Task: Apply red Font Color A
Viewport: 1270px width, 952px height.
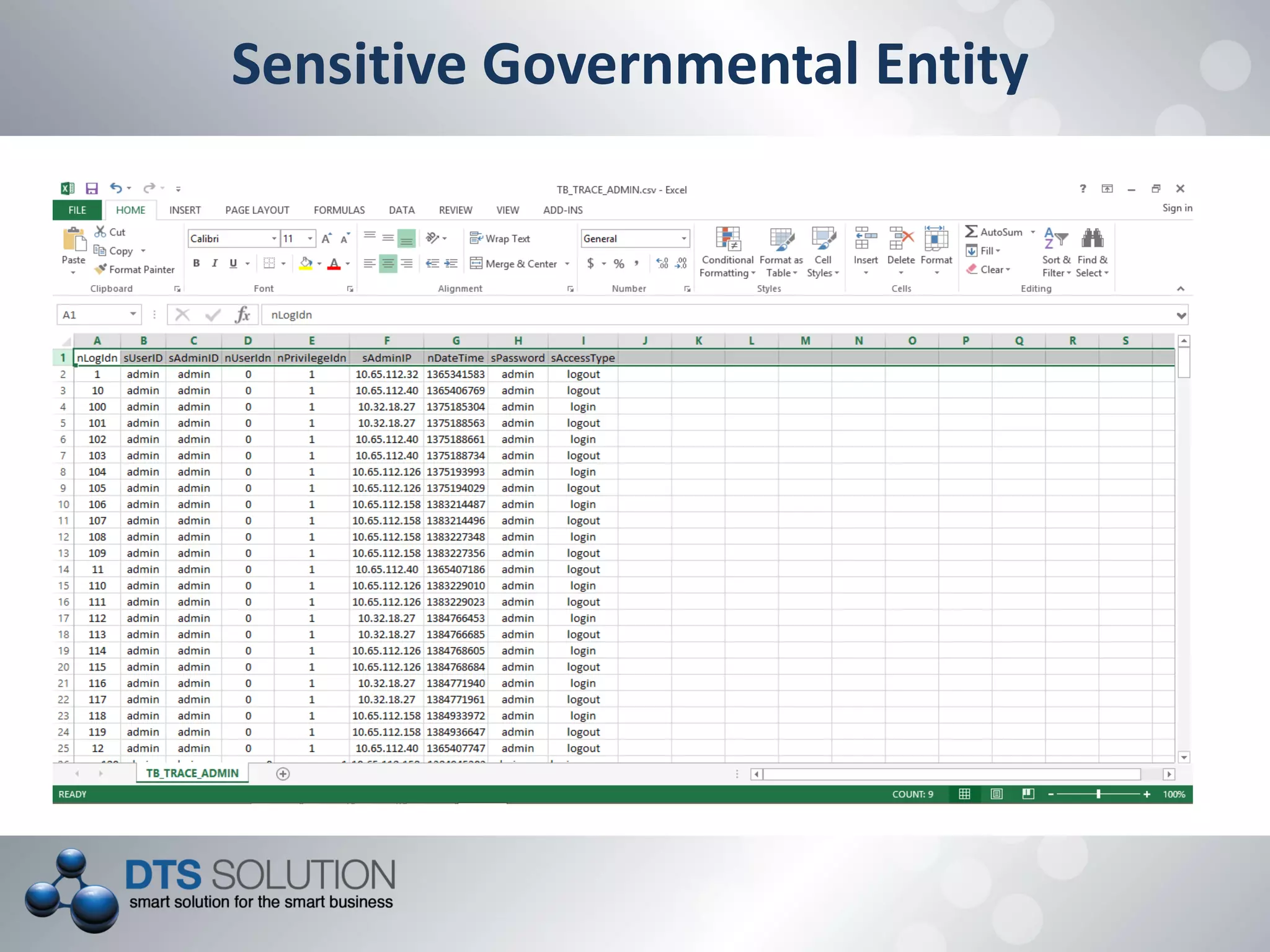Action: [334, 263]
